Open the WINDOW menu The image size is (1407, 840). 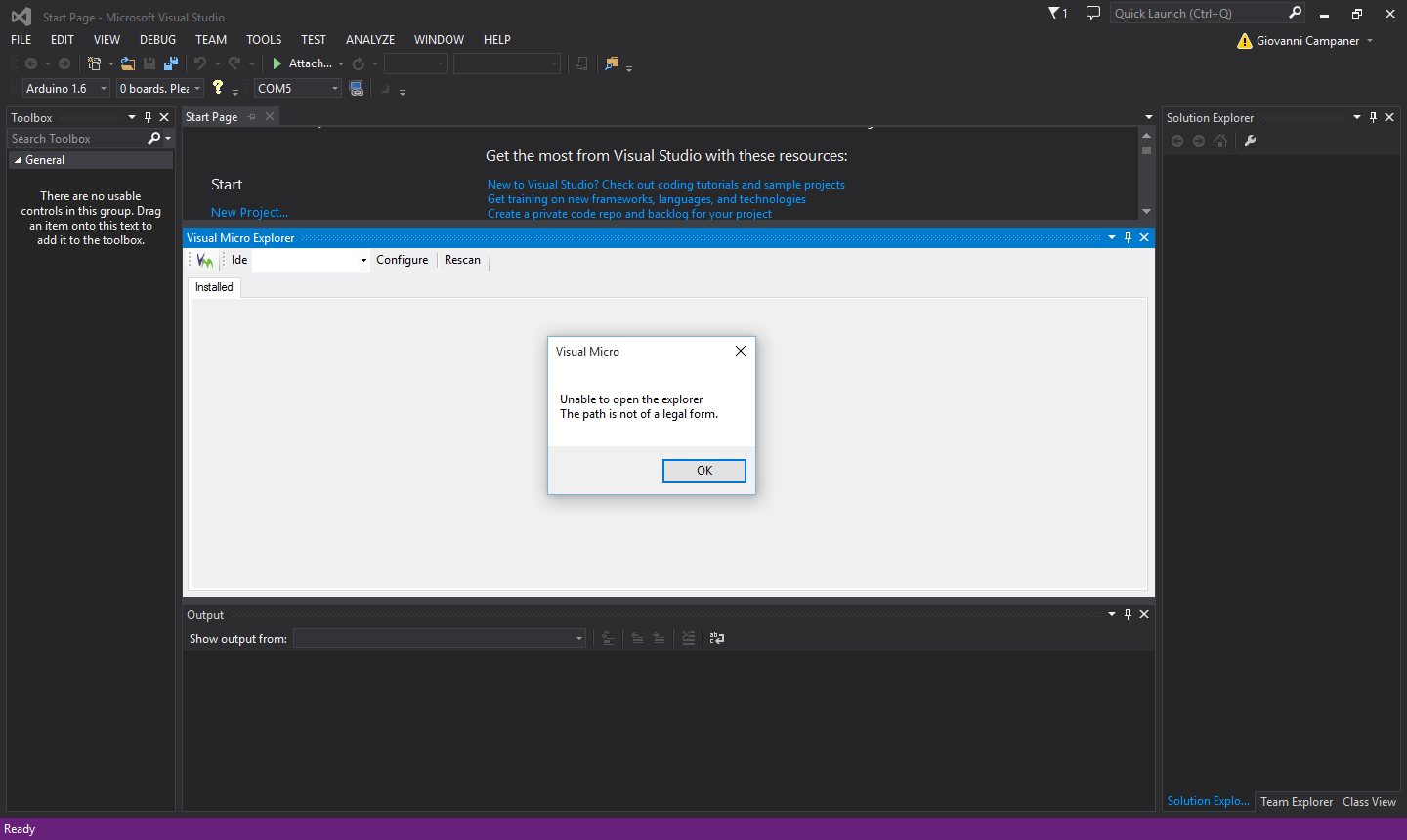(x=439, y=40)
